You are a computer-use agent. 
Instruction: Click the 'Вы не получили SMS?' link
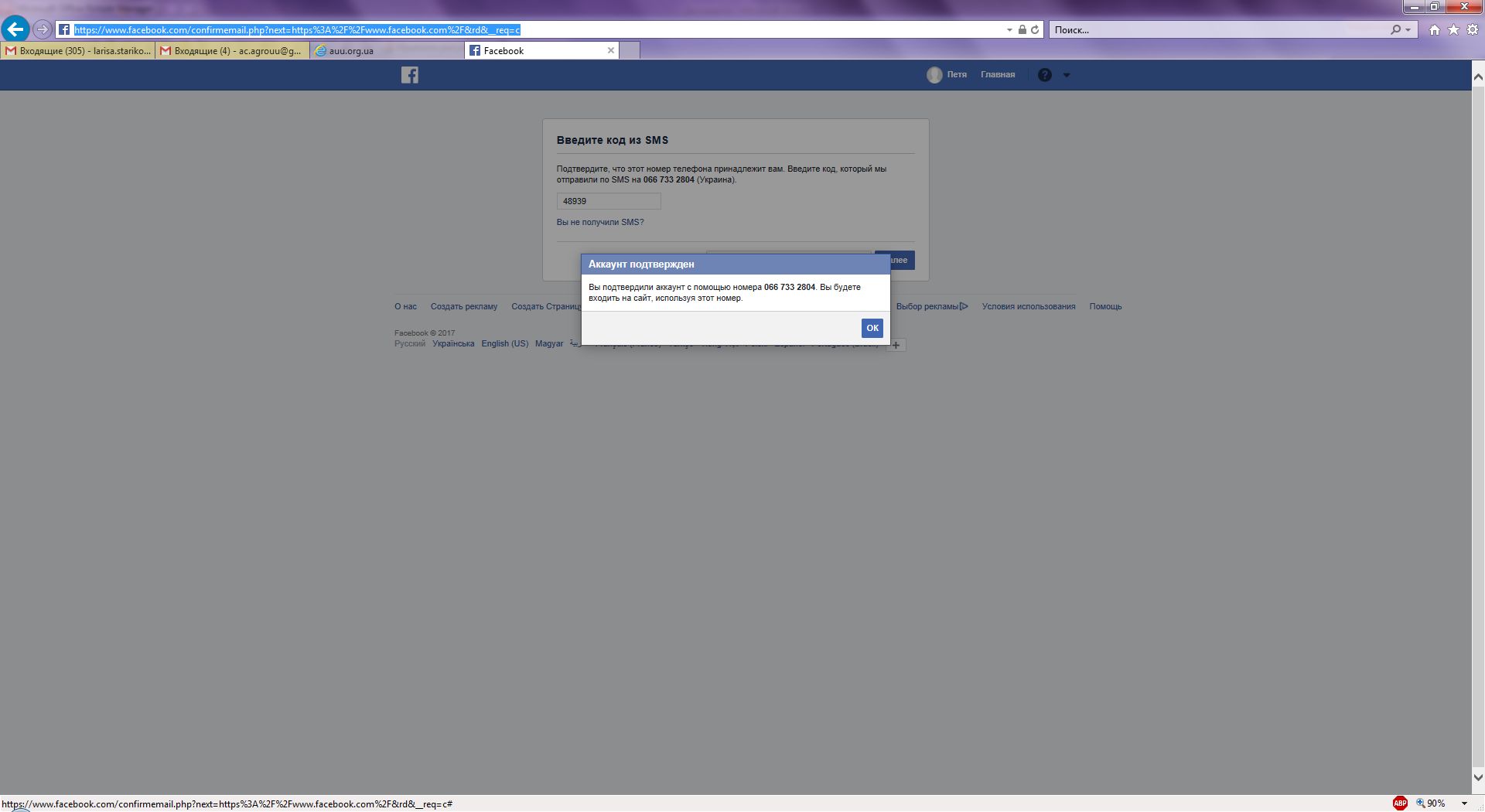click(600, 222)
